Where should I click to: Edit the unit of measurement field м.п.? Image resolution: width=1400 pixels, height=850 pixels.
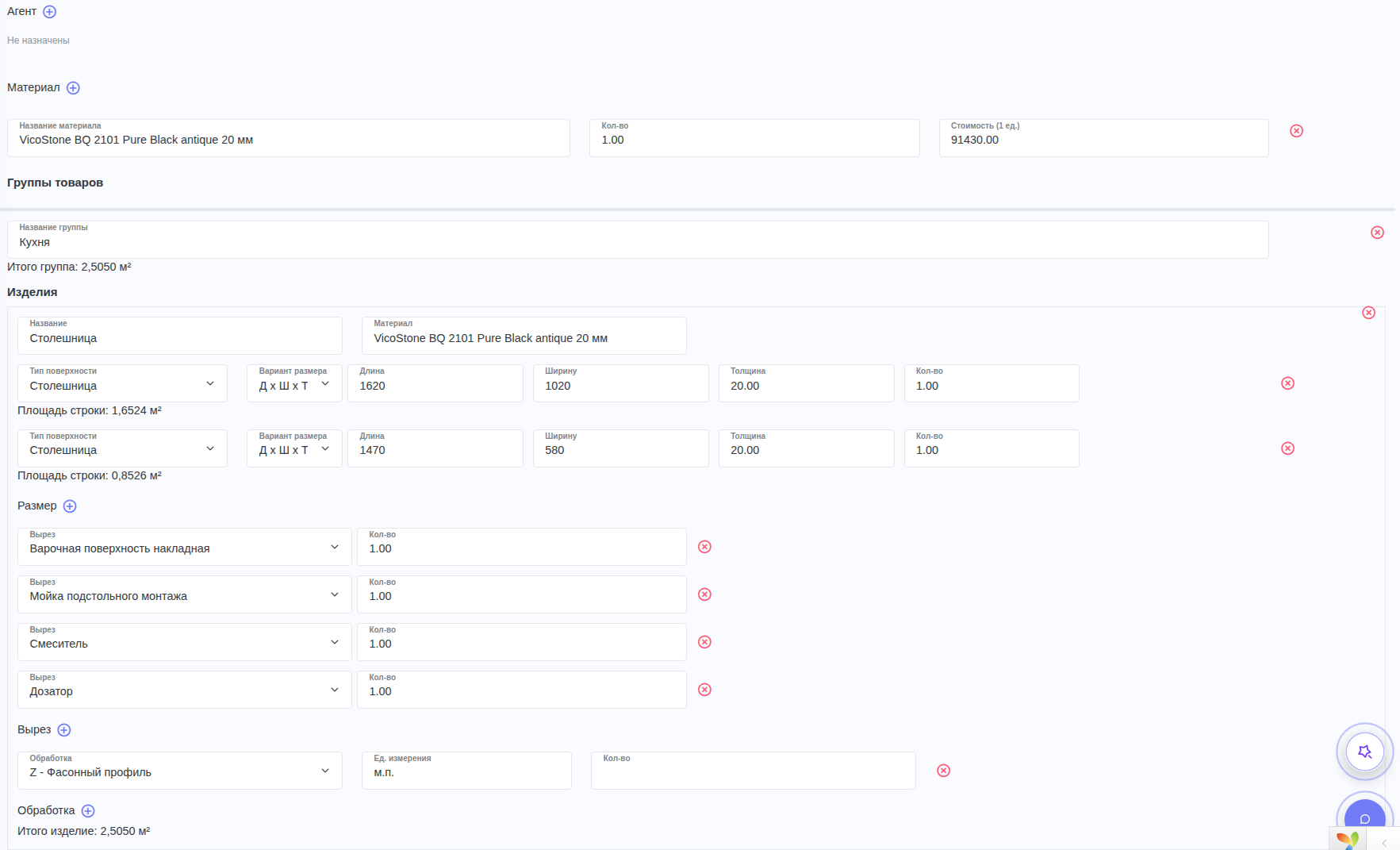click(x=466, y=771)
